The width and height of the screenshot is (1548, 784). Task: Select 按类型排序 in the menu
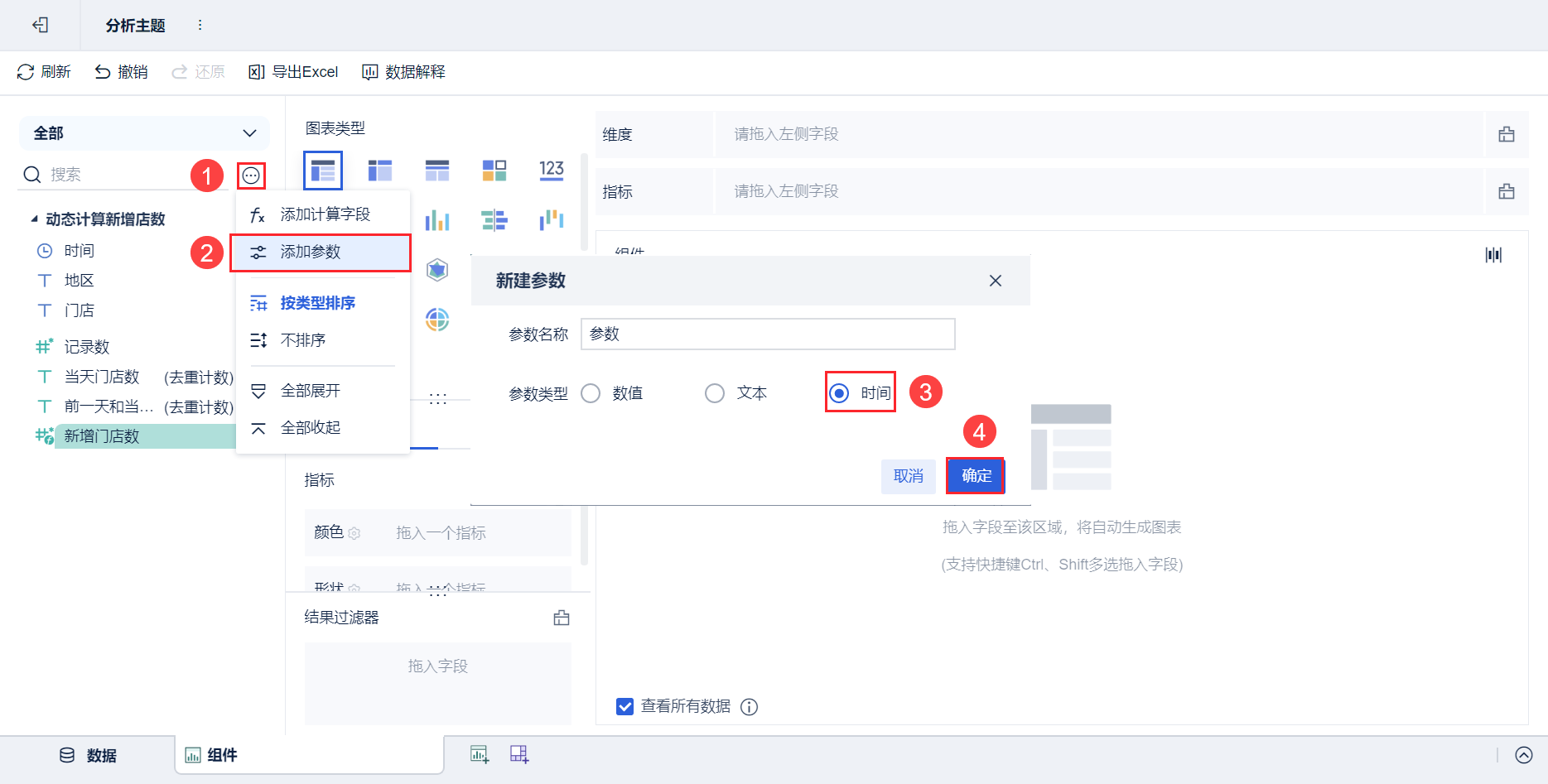(323, 303)
